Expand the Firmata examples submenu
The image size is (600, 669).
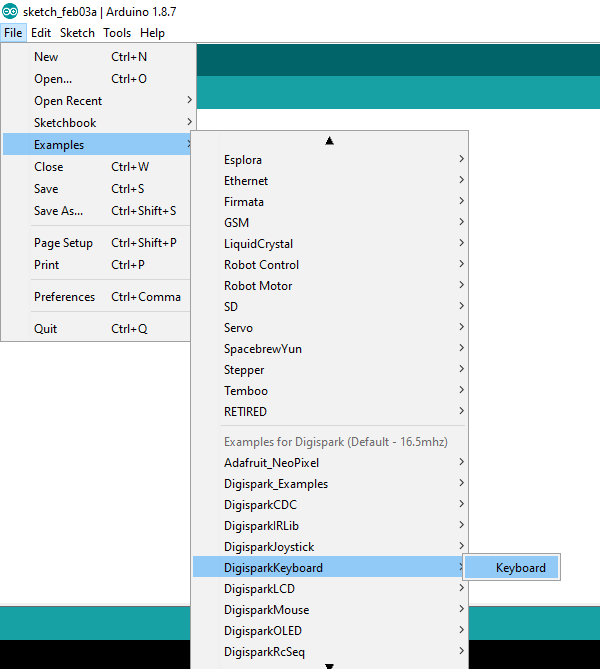[329, 202]
